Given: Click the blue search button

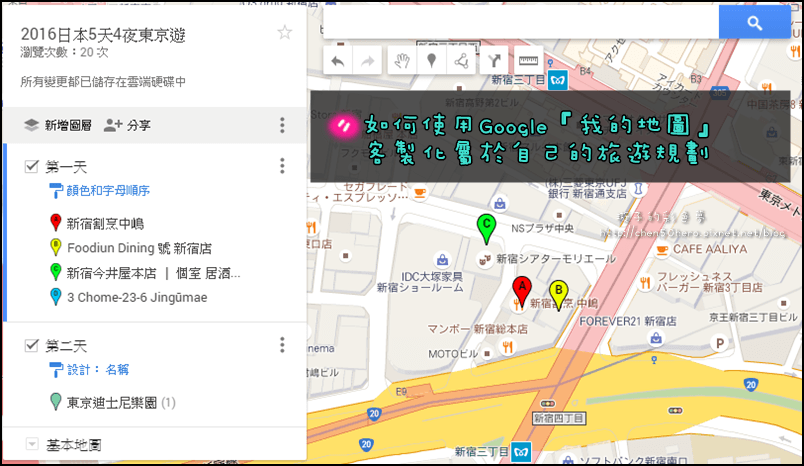Looking at the screenshot, I should [x=754, y=23].
